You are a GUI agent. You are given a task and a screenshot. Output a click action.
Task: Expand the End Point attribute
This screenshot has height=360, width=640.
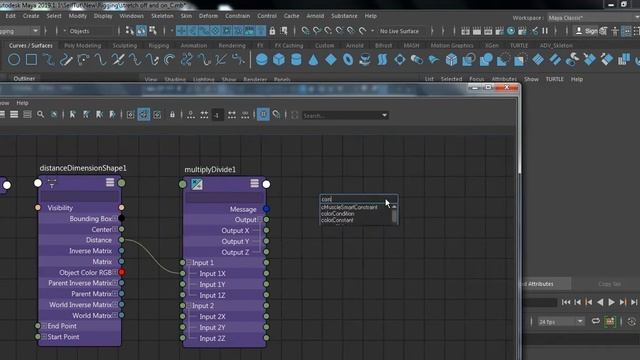coord(44,326)
